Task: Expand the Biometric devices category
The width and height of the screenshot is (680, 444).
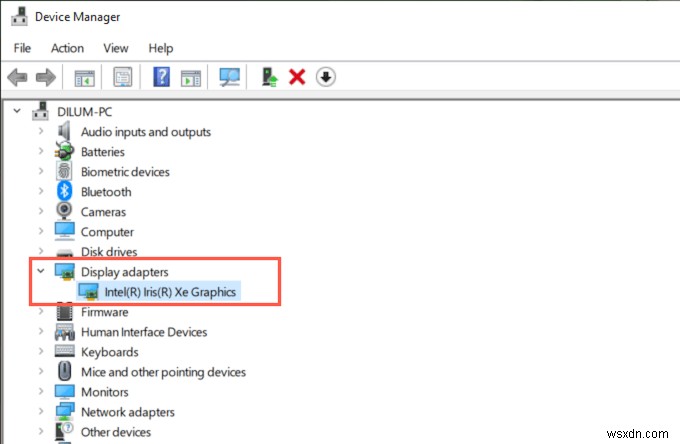Action: click(x=41, y=171)
